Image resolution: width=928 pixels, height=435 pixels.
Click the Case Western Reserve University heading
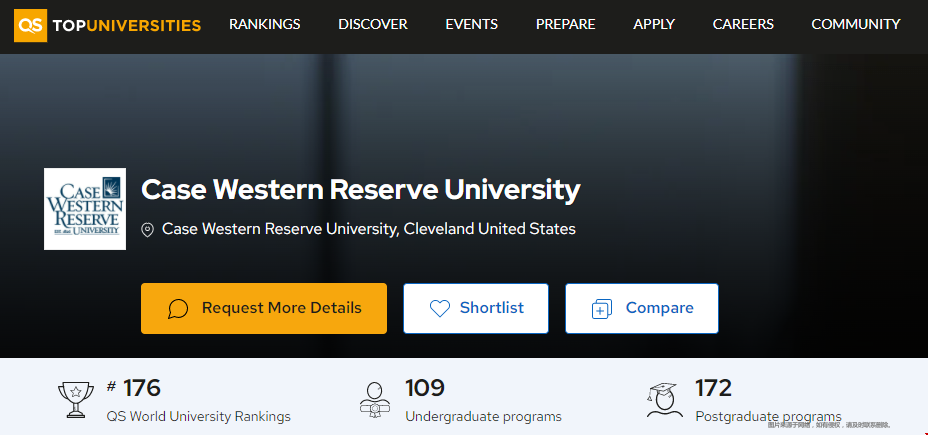pyautogui.click(x=360, y=190)
